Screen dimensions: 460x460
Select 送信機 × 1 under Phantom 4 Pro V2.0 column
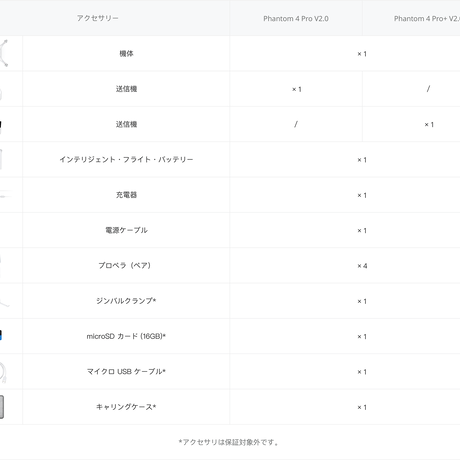coord(297,89)
